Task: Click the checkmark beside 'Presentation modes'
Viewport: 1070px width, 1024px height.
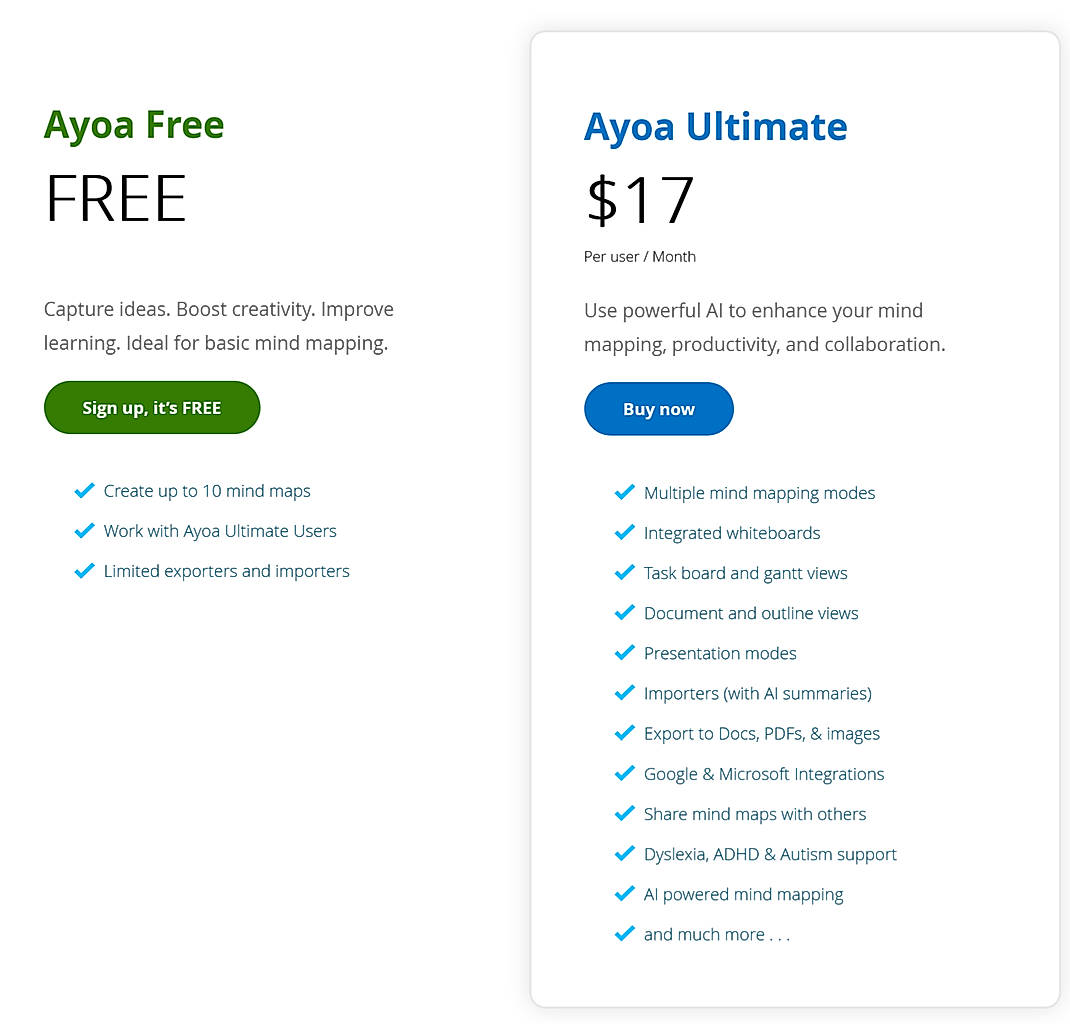Action: [x=625, y=653]
